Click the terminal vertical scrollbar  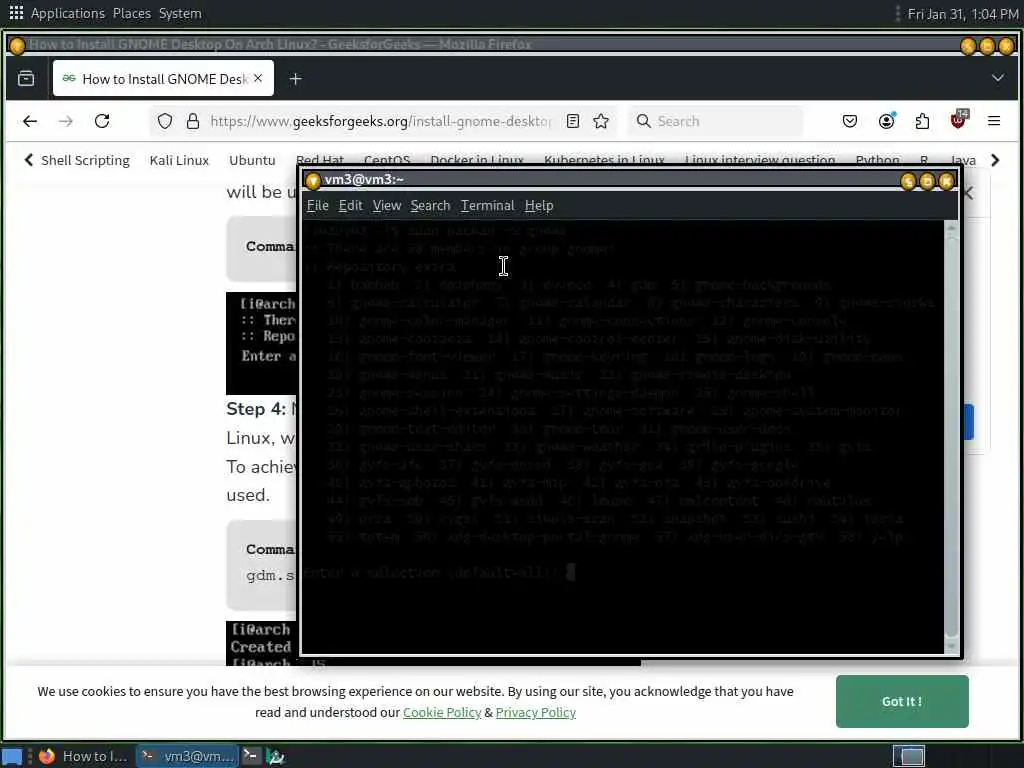tap(951, 434)
